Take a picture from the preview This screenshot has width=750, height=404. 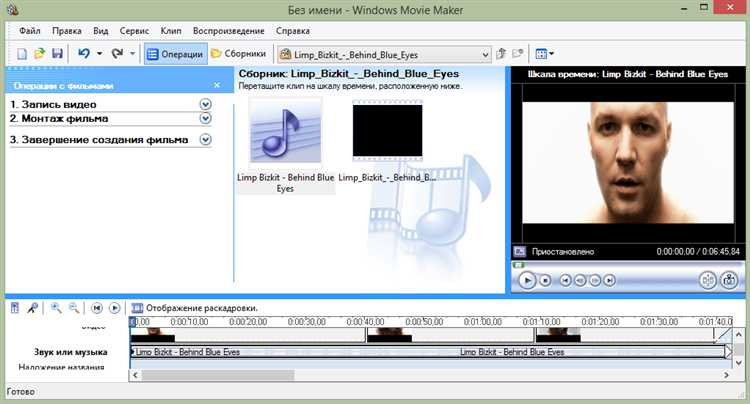tap(729, 280)
